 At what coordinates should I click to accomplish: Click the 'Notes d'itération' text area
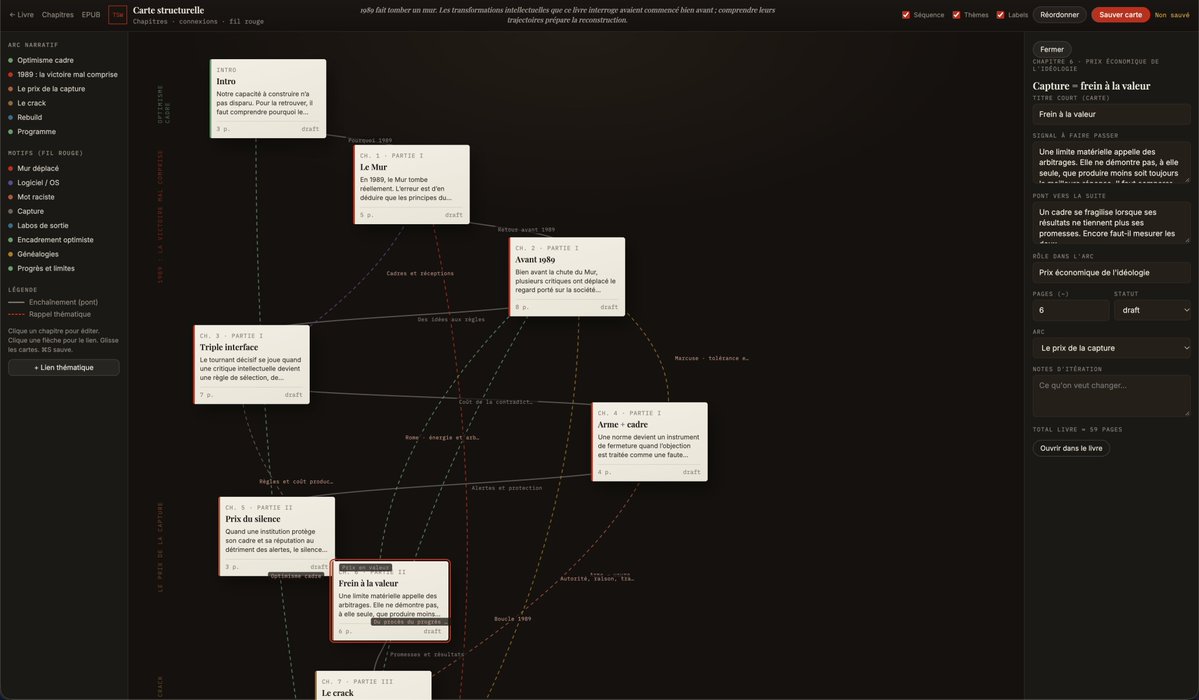(x=1111, y=396)
